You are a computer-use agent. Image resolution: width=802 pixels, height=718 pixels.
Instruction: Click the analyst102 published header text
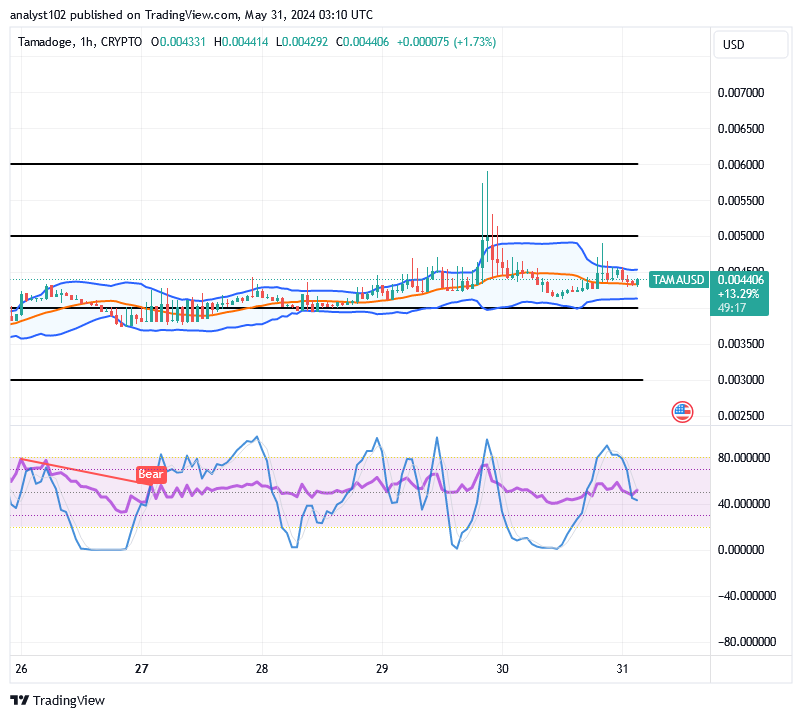(x=191, y=15)
